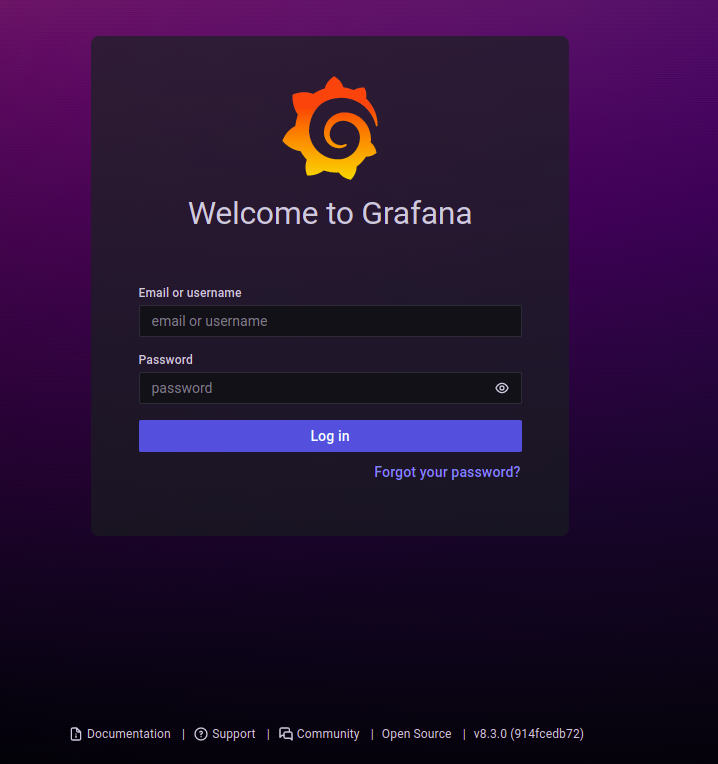Viewport: 718px width, 764px height.
Task: Click empty space below Forgot password inside panel
Action: [330, 508]
